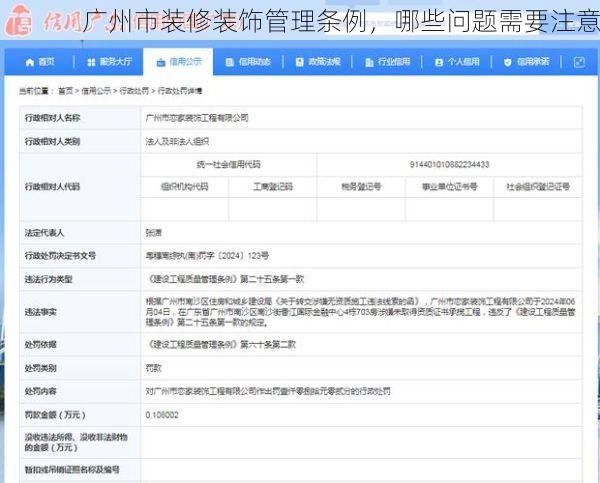Click the 处罚内容 description text
600x483 pixels.
(x=268, y=391)
